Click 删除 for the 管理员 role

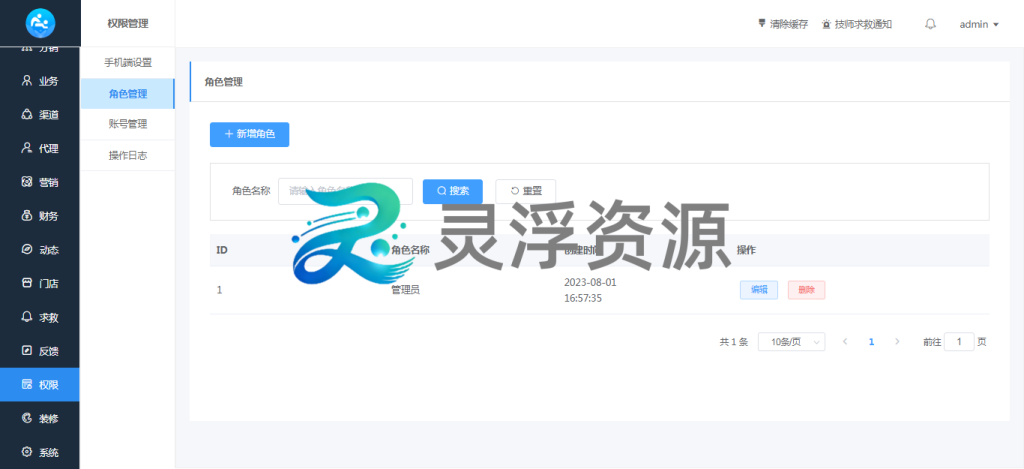pos(807,290)
